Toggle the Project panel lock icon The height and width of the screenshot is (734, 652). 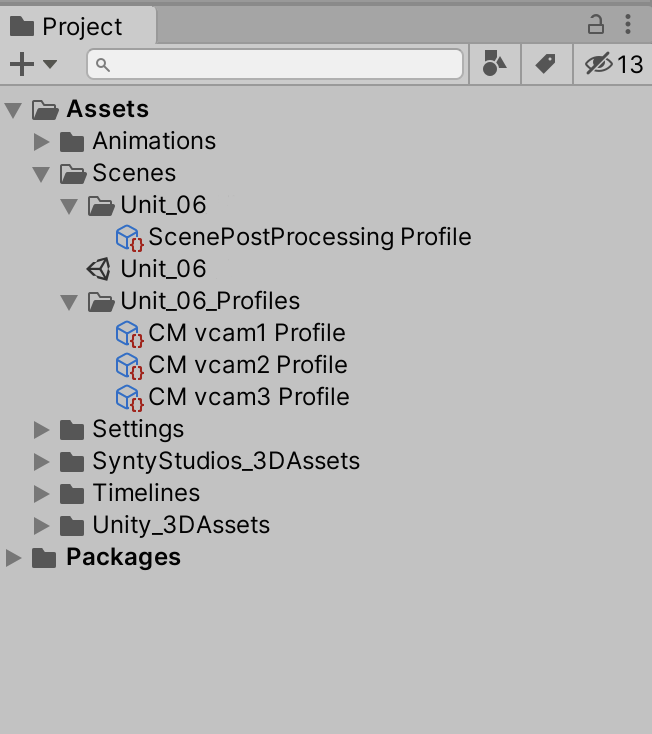coord(595,24)
